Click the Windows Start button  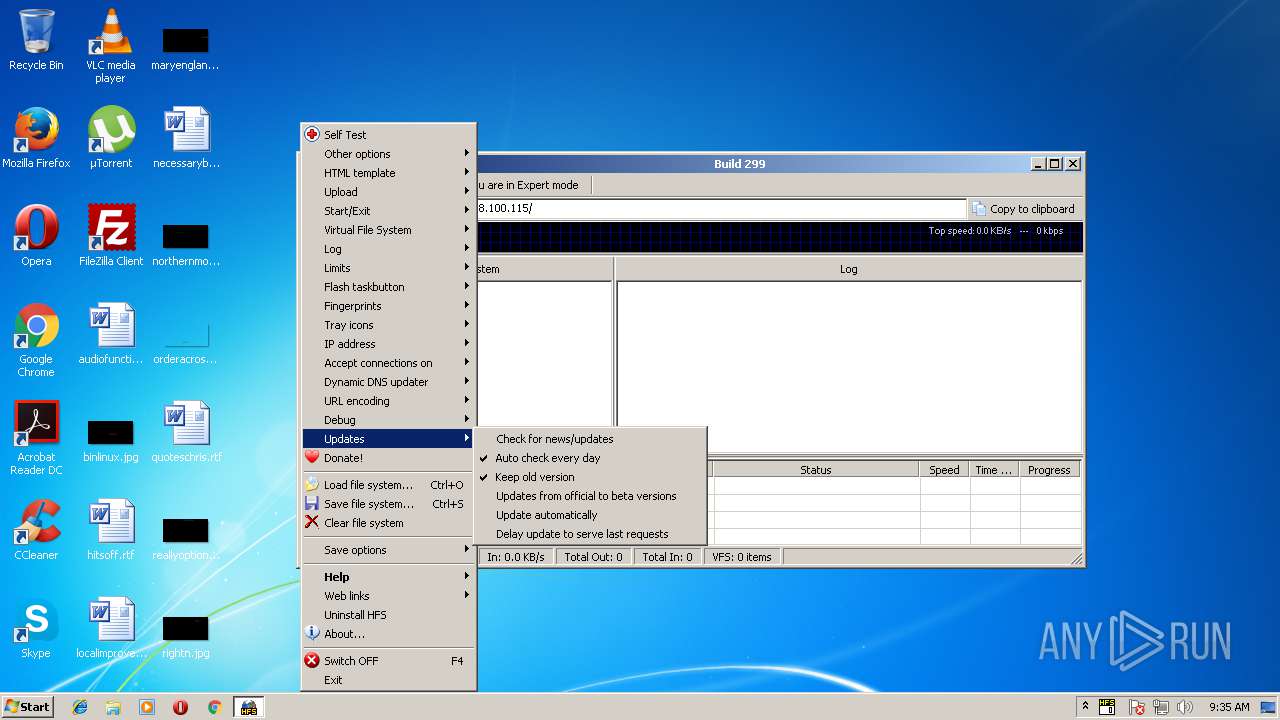[28, 707]
